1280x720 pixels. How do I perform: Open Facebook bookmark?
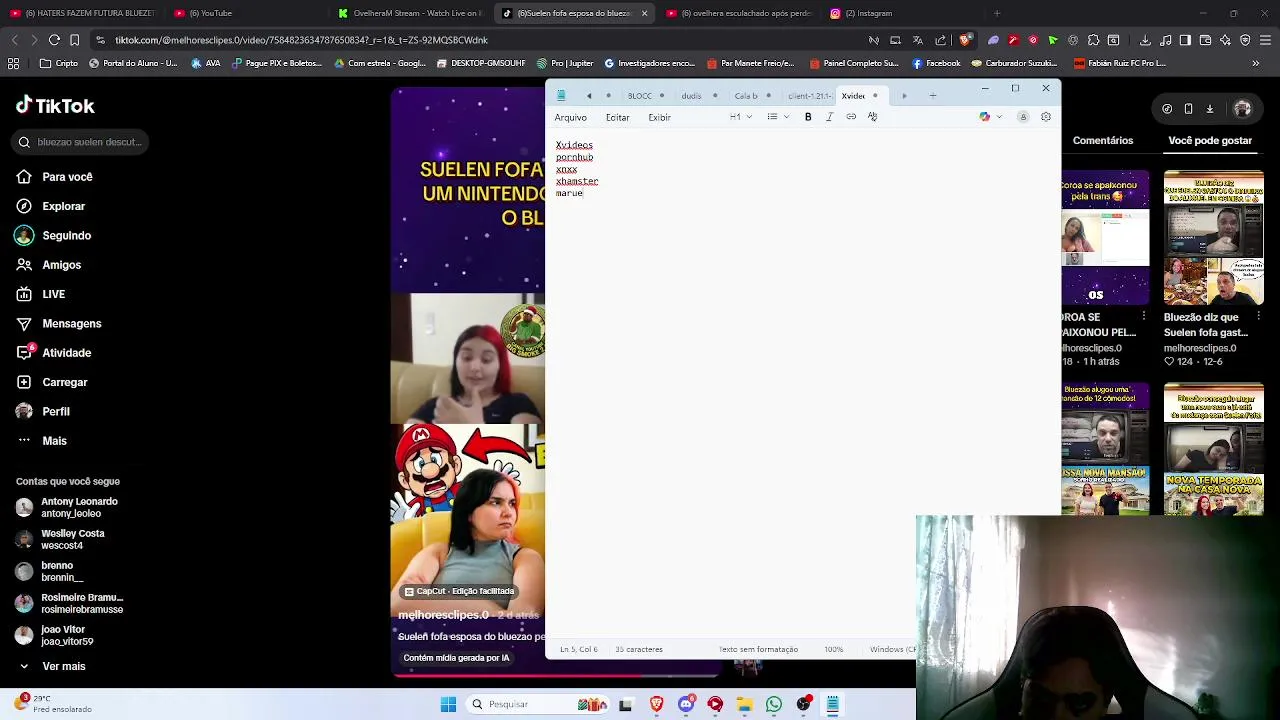point(936,63)
